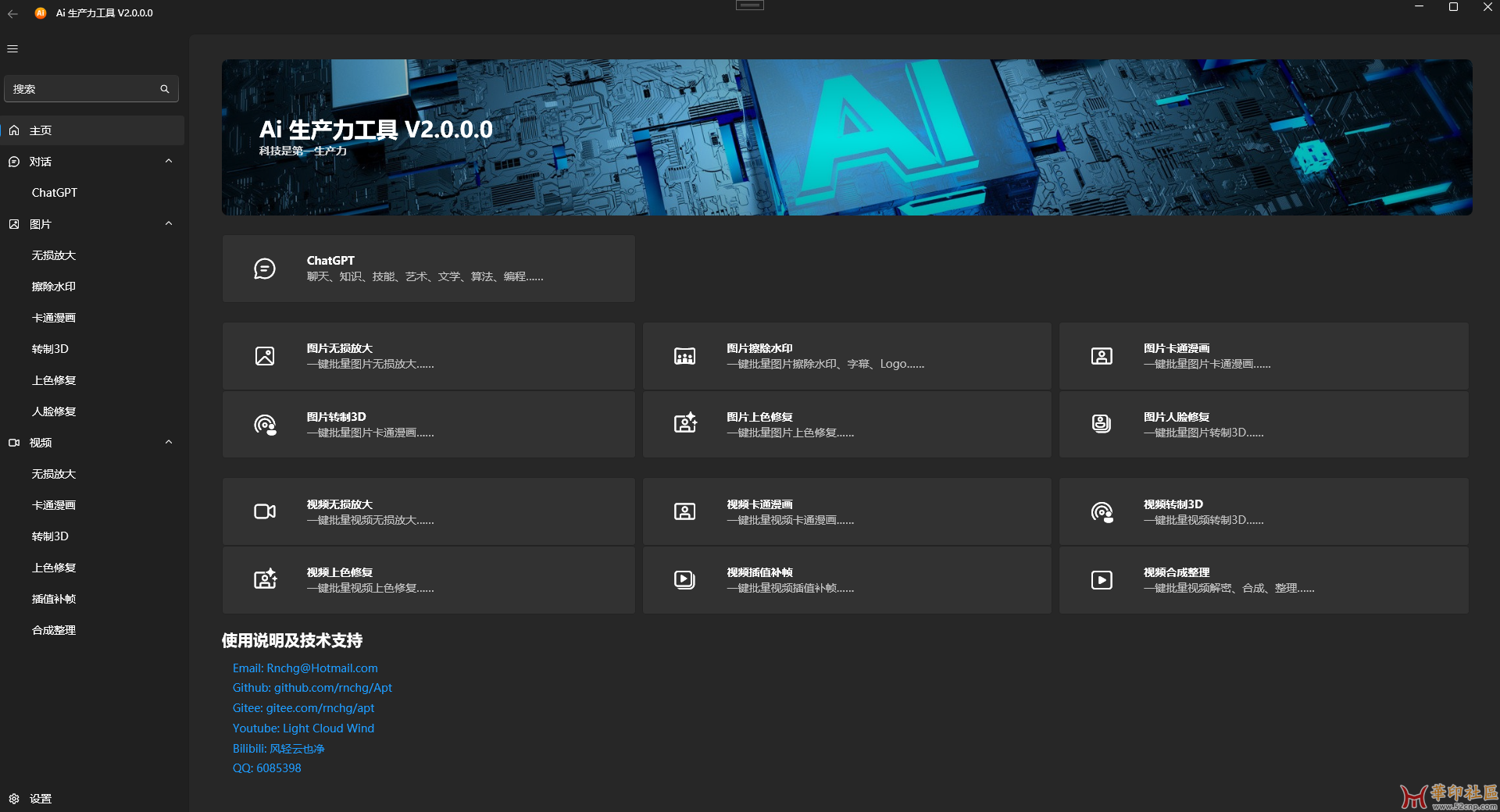The image size is (1500, 812).
Task: Click the 视频无损放大 camera icon
Action: pyautogui.click(x=265, y=511)
